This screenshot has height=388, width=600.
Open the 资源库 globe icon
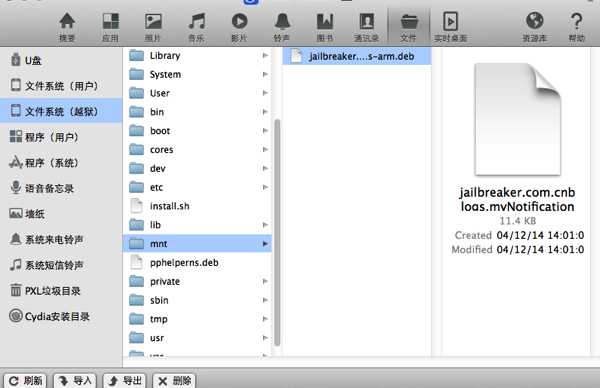(535, 27)
